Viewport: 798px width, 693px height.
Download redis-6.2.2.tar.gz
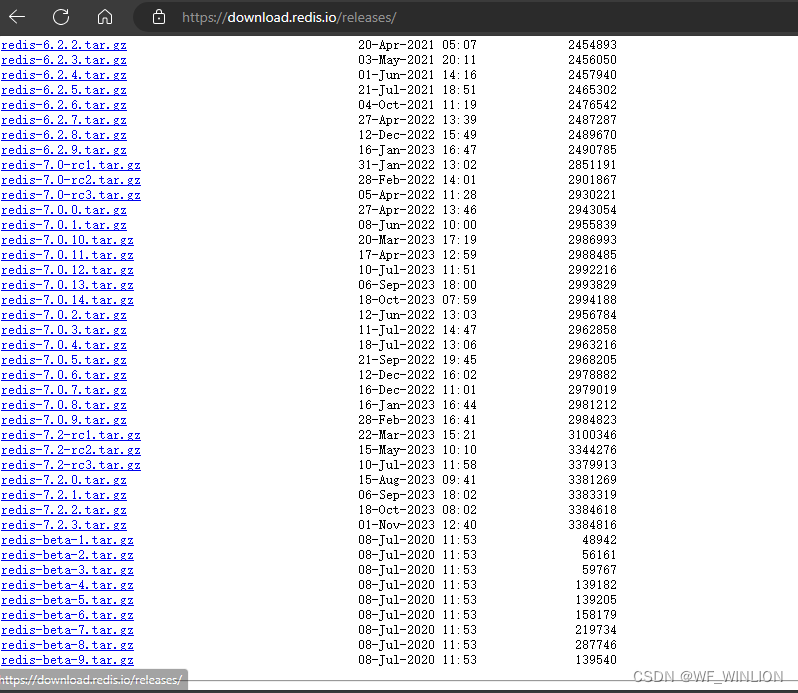[x=64, y=45]
